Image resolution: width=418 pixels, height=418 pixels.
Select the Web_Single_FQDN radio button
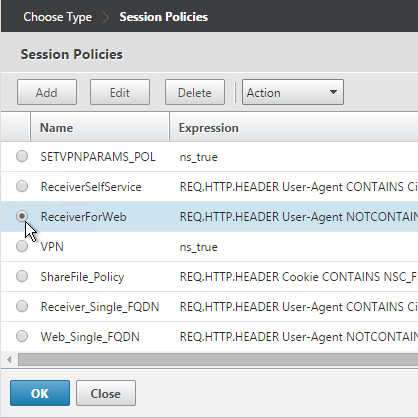point(22,336)
